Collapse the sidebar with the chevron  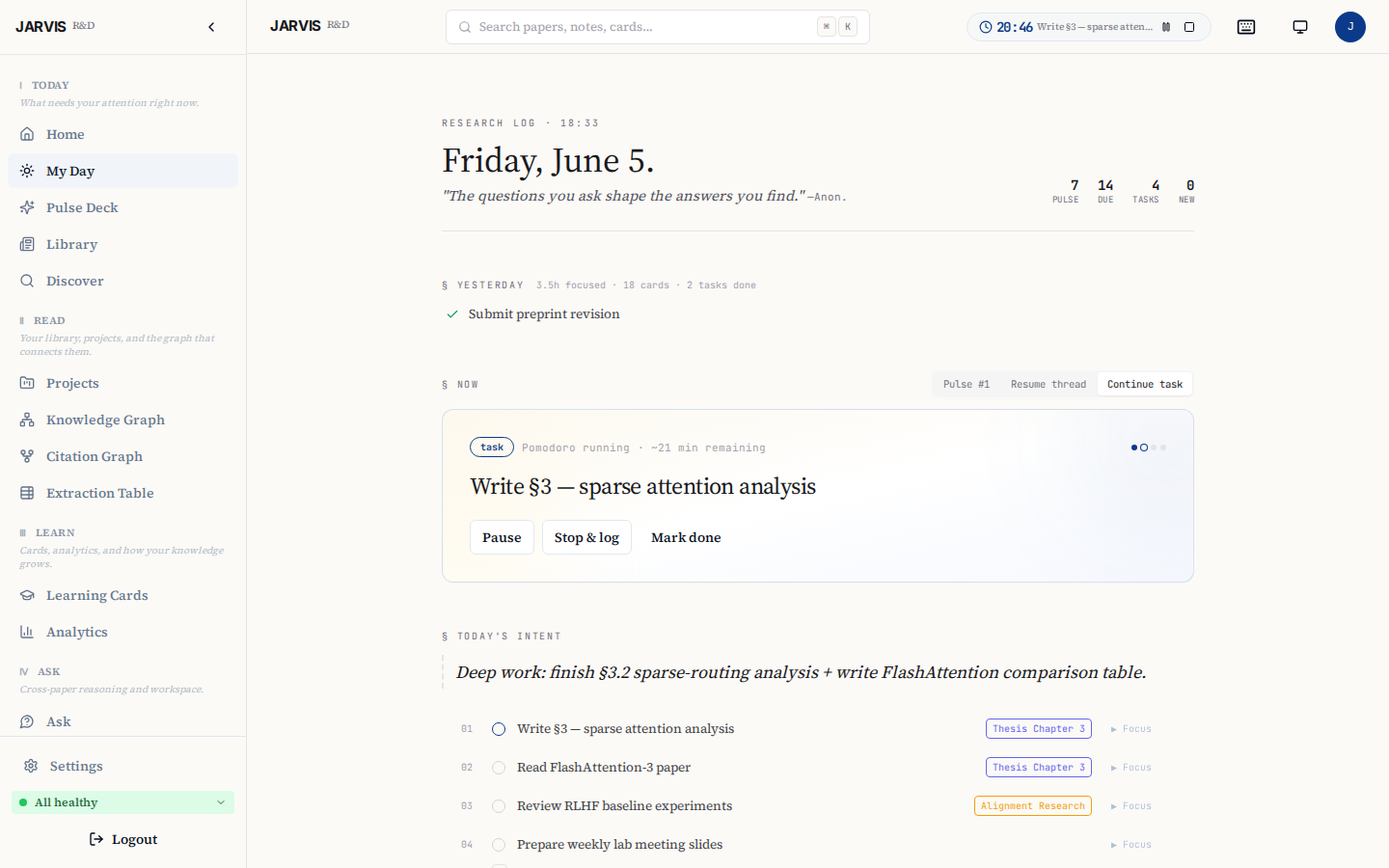pyautogui.click(x=211, y=27)
